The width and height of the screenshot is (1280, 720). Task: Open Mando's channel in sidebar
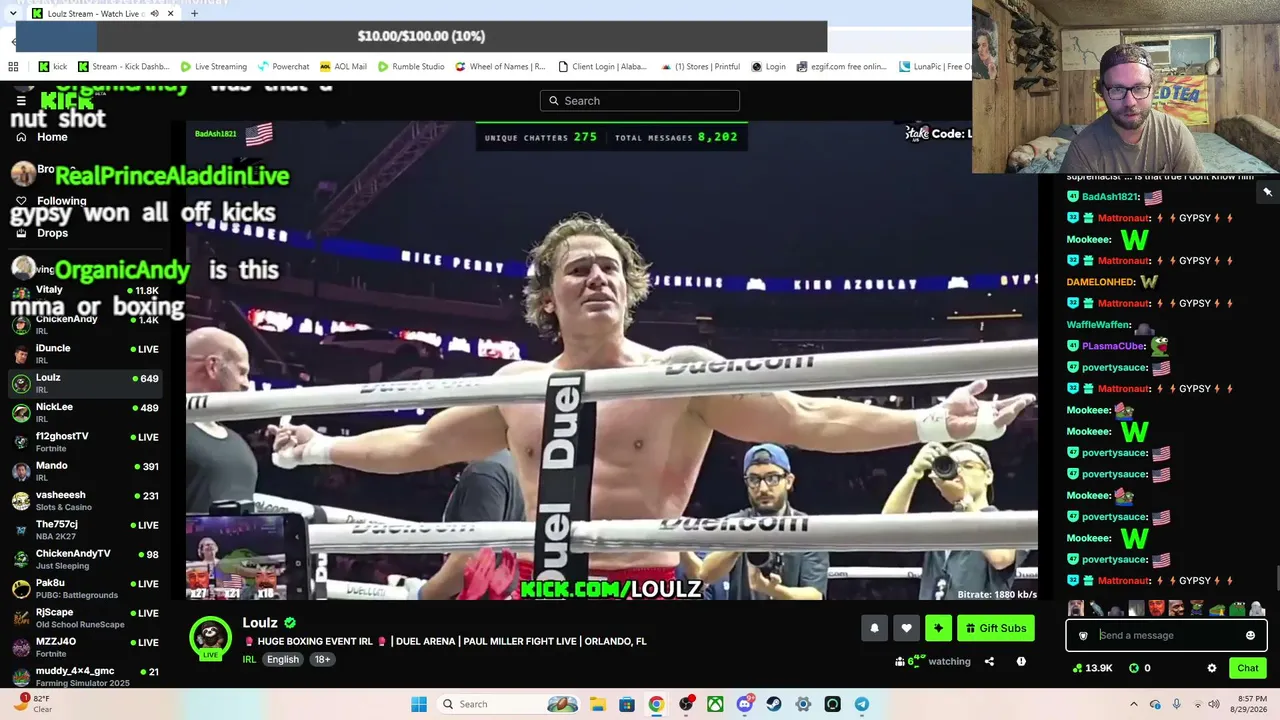86,471
